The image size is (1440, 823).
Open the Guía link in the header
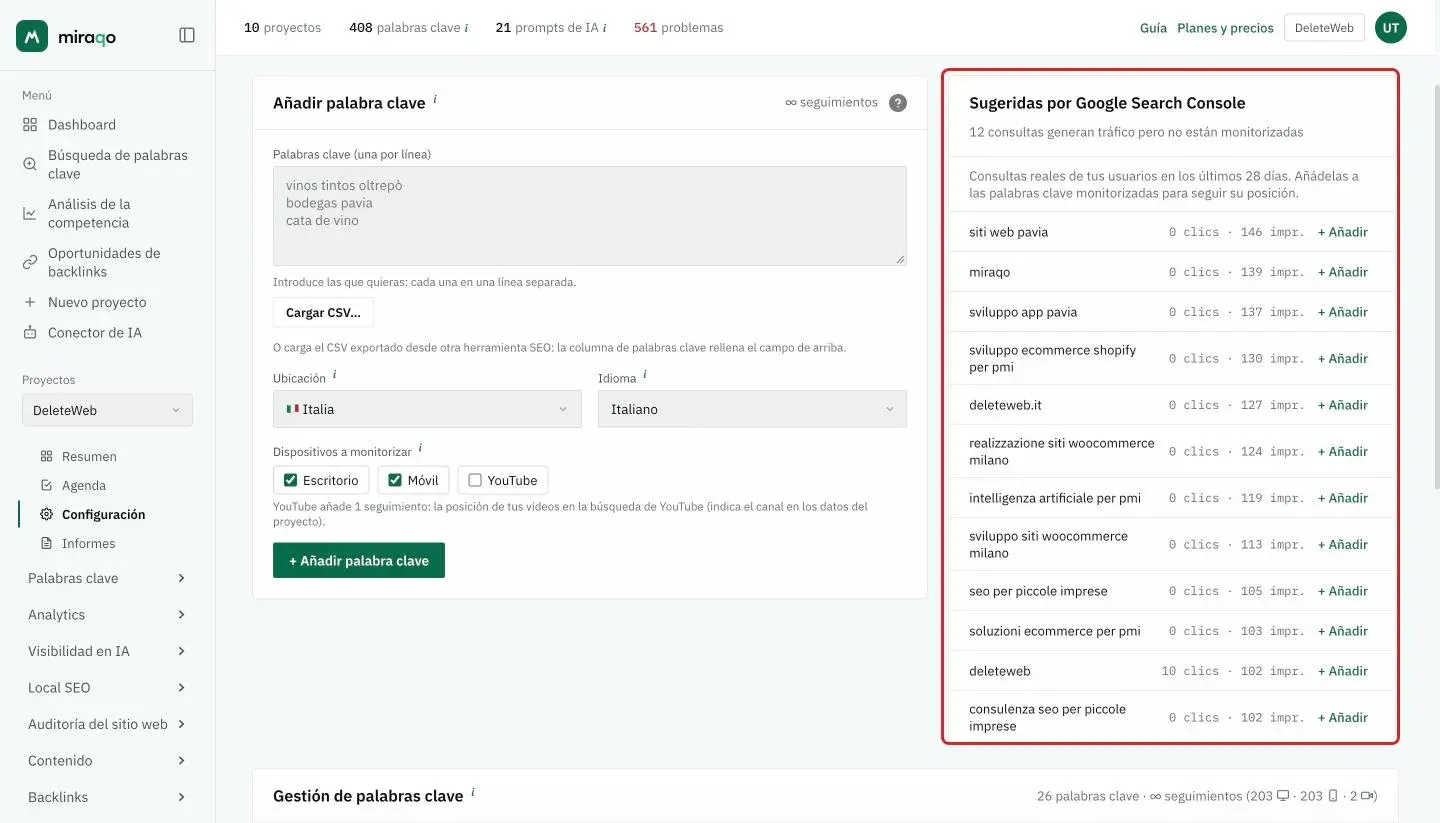(1153, 28)
